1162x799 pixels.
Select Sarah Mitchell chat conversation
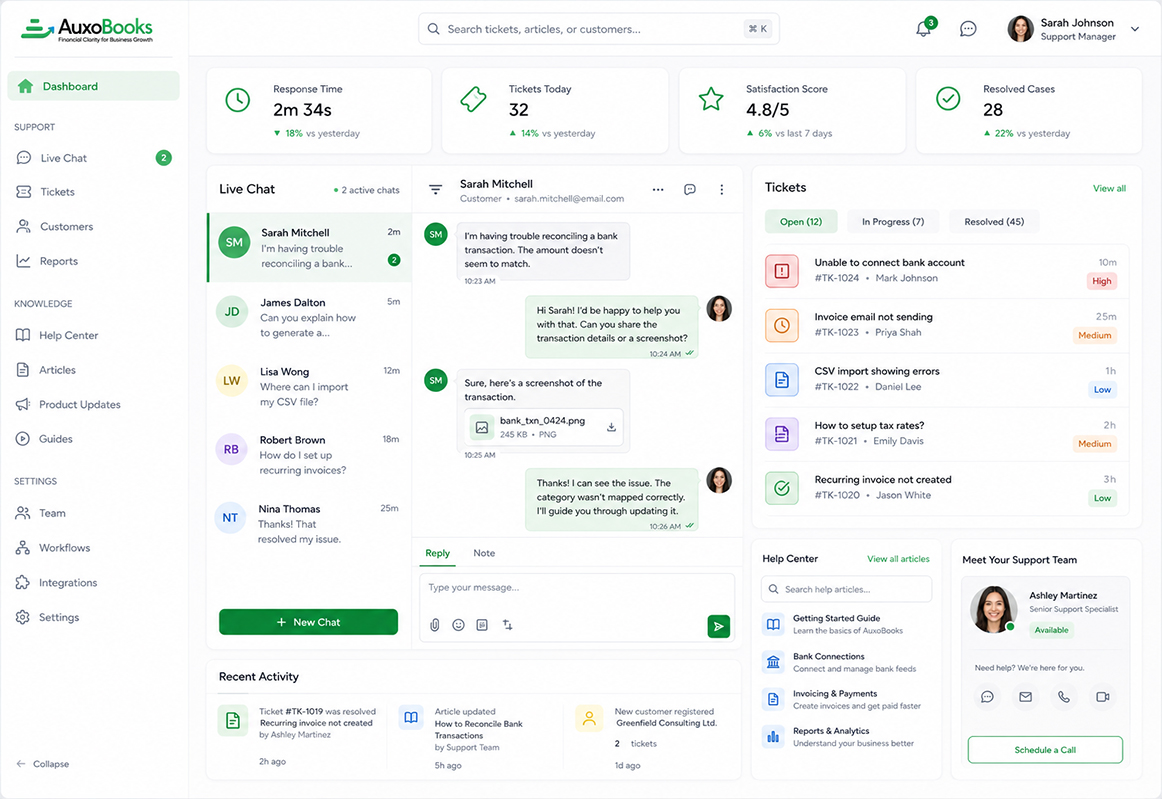(x=309, y=248)
